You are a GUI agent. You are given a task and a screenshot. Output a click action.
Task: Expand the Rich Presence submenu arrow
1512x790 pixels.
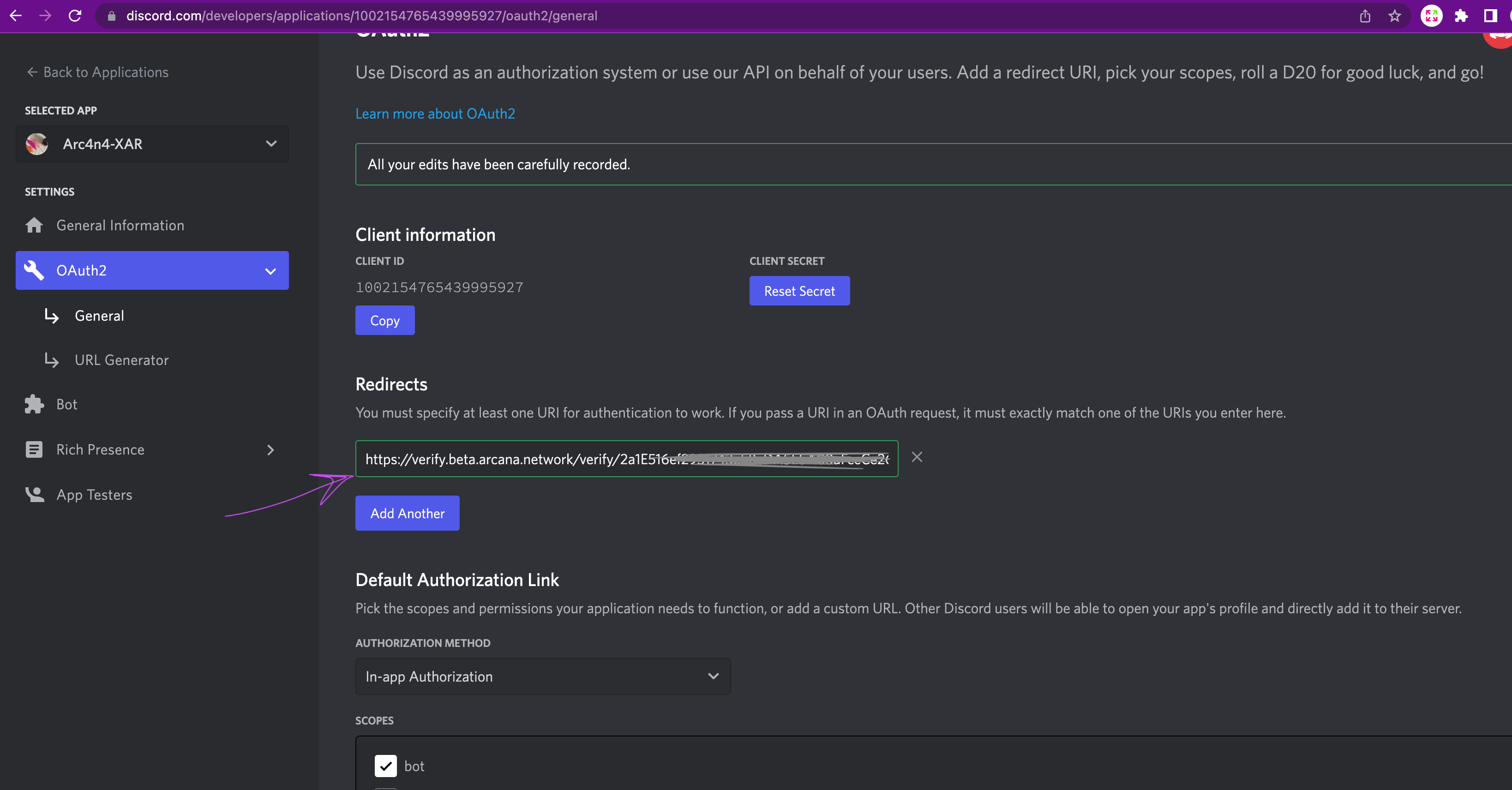(270, 450)
